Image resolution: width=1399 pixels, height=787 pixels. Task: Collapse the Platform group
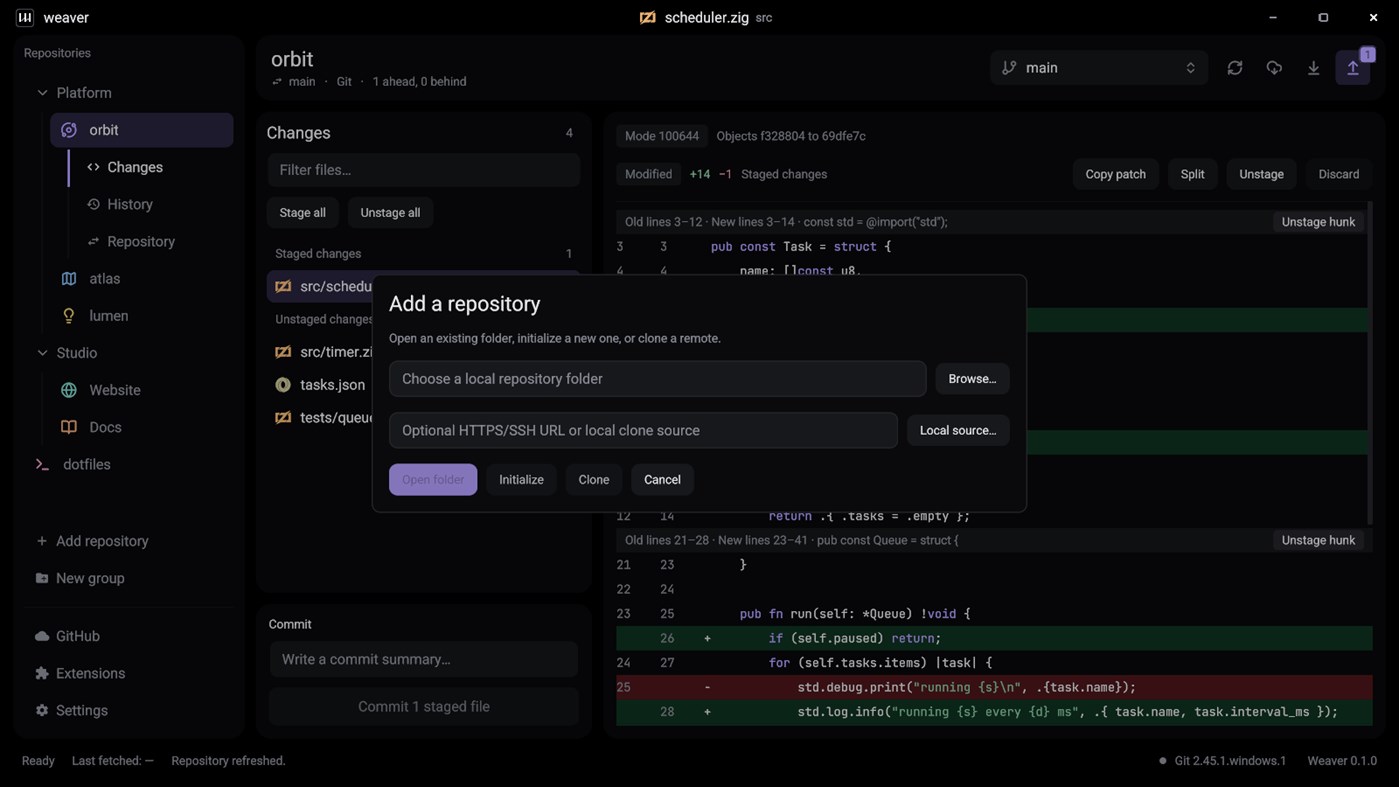(x=42, y=93)
